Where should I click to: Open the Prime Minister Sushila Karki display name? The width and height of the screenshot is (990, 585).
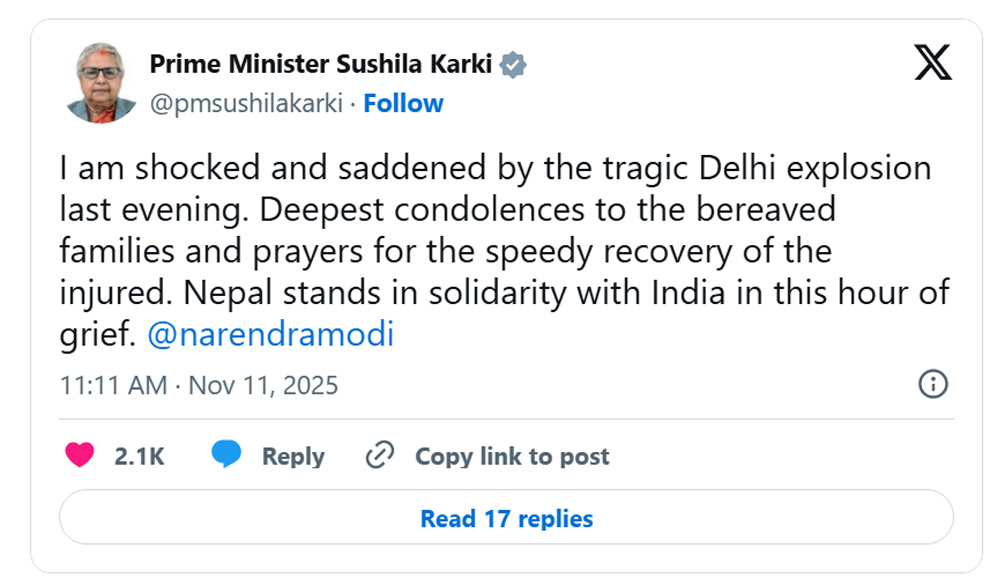[x=321, y=65]
